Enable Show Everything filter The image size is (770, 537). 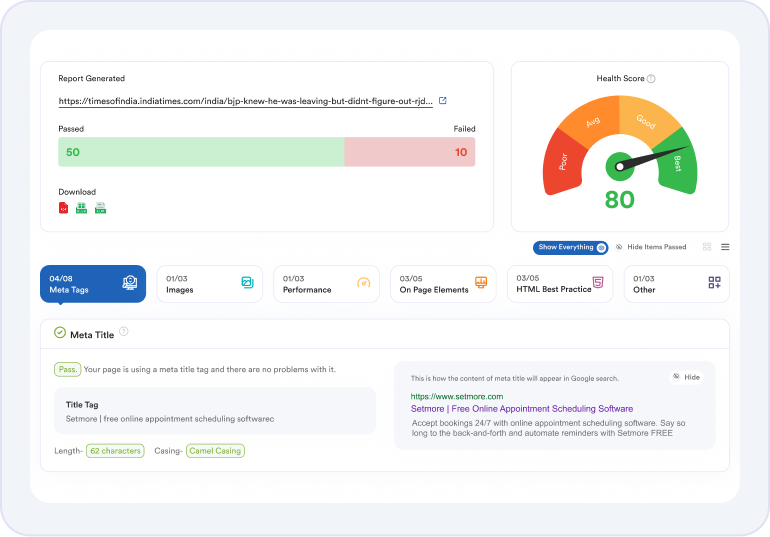pyautogui.click(x=571, y=247)
